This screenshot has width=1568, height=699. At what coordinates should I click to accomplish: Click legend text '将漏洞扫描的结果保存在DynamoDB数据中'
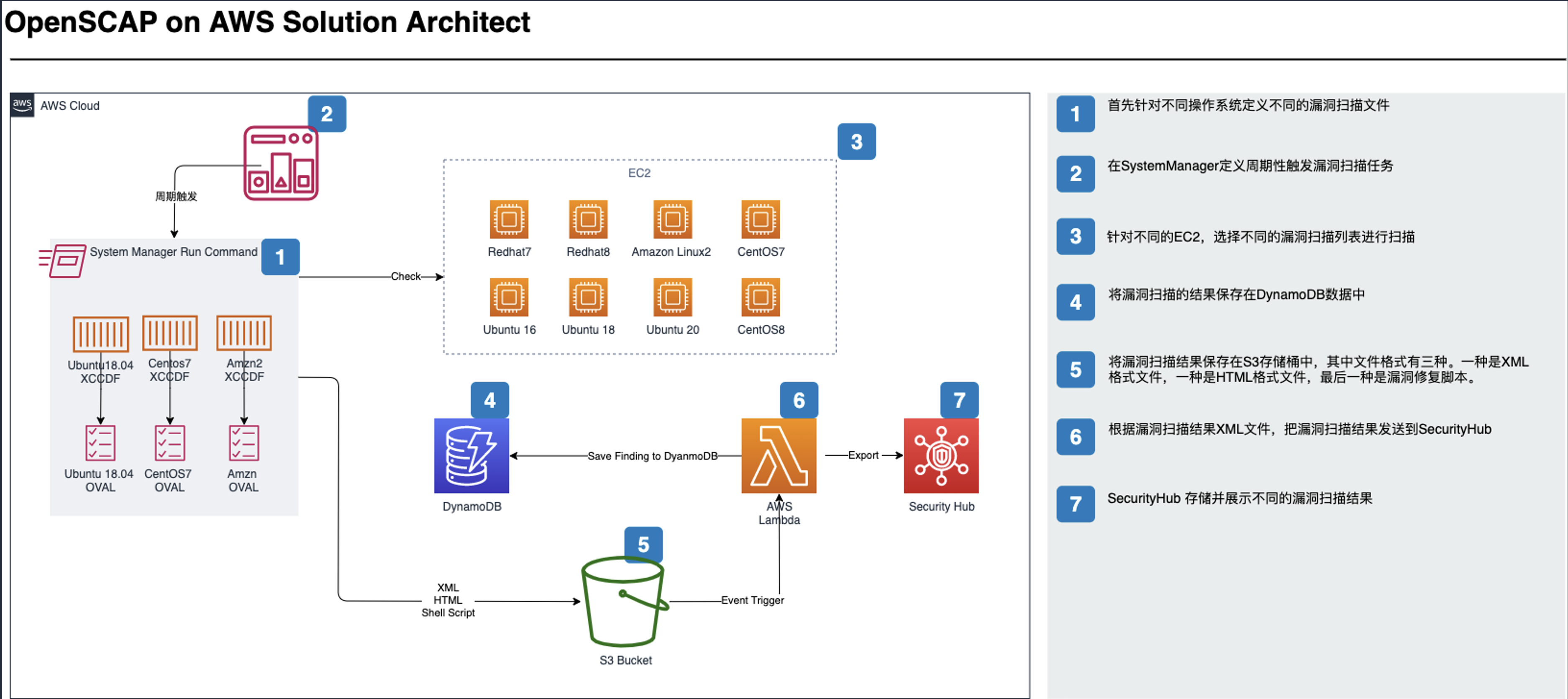[1236, 295]
